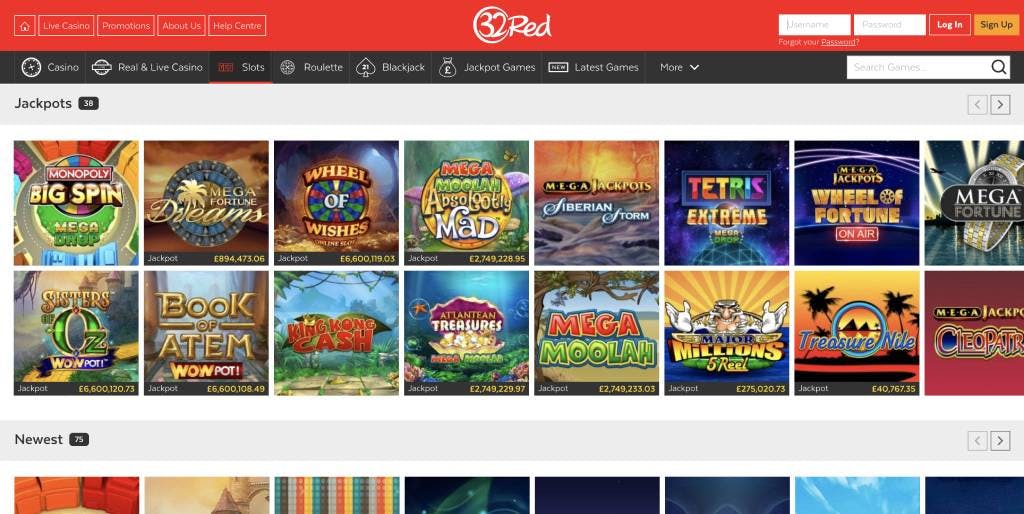Click the Casino chip icon
1024x514 pixels.
(x=31, y=67)
